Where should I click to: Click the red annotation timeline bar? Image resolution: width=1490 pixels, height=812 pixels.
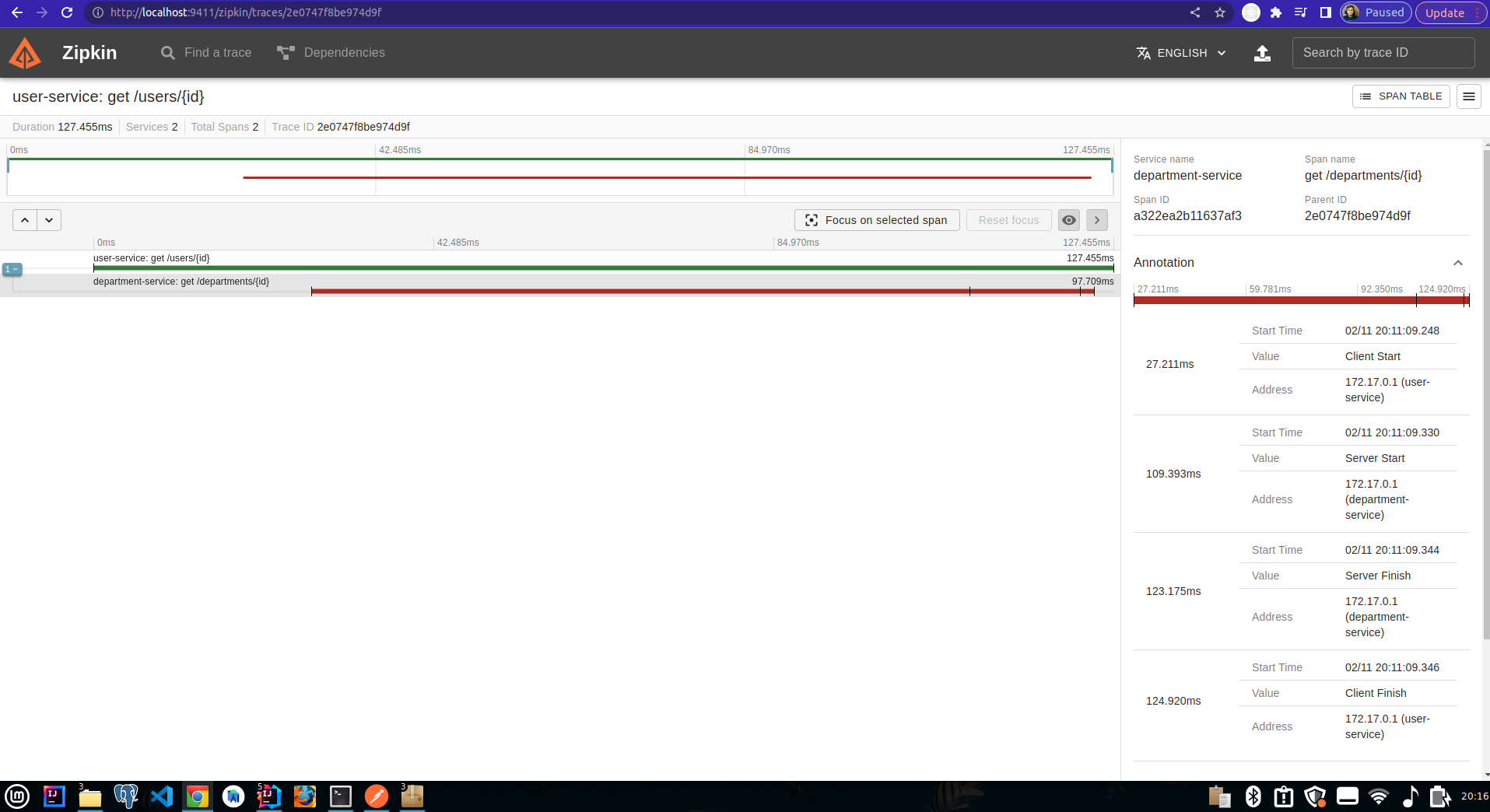pyautogui.click(x=1301, y=300)
